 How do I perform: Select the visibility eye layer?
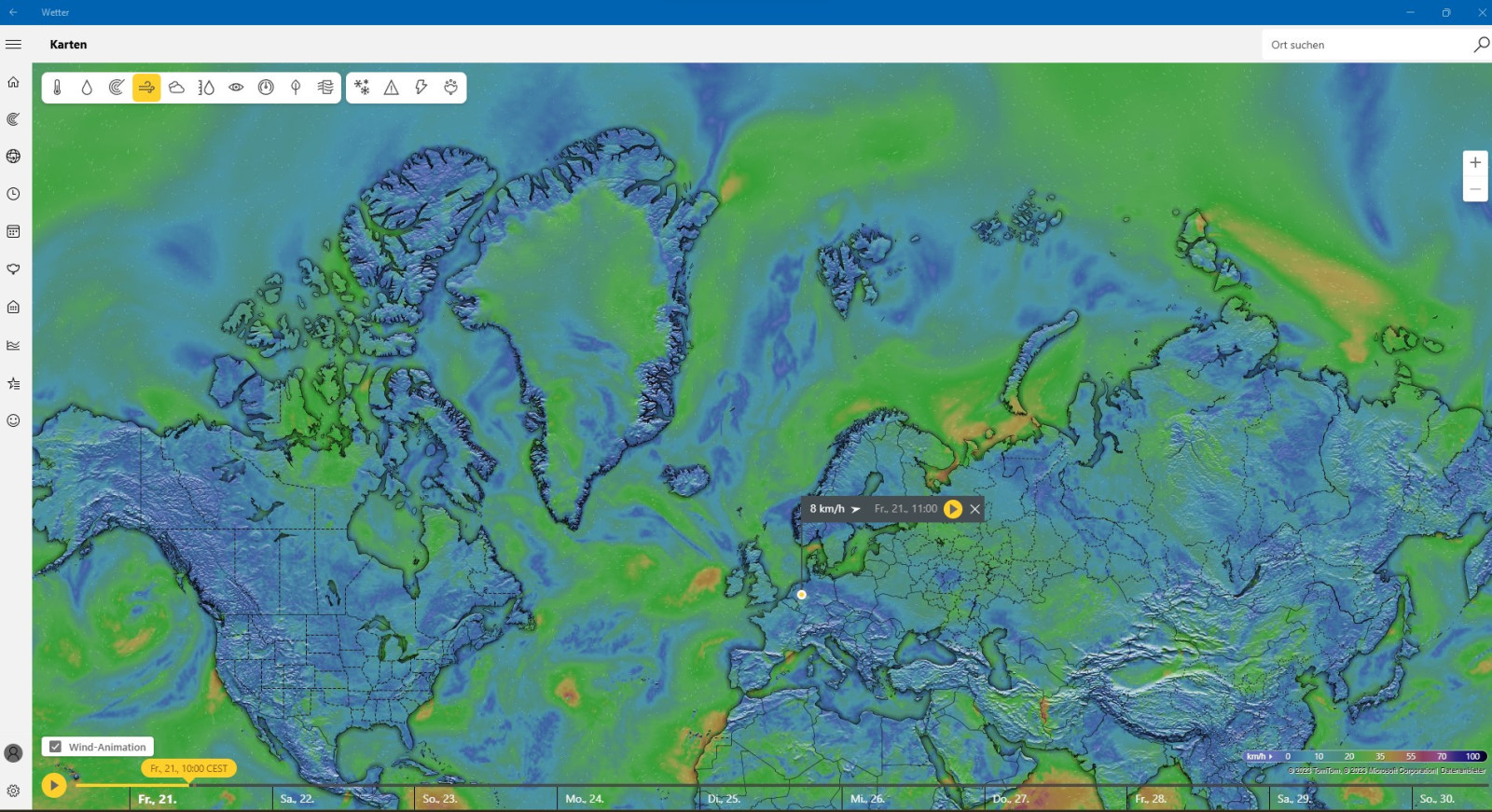(236, 88)
